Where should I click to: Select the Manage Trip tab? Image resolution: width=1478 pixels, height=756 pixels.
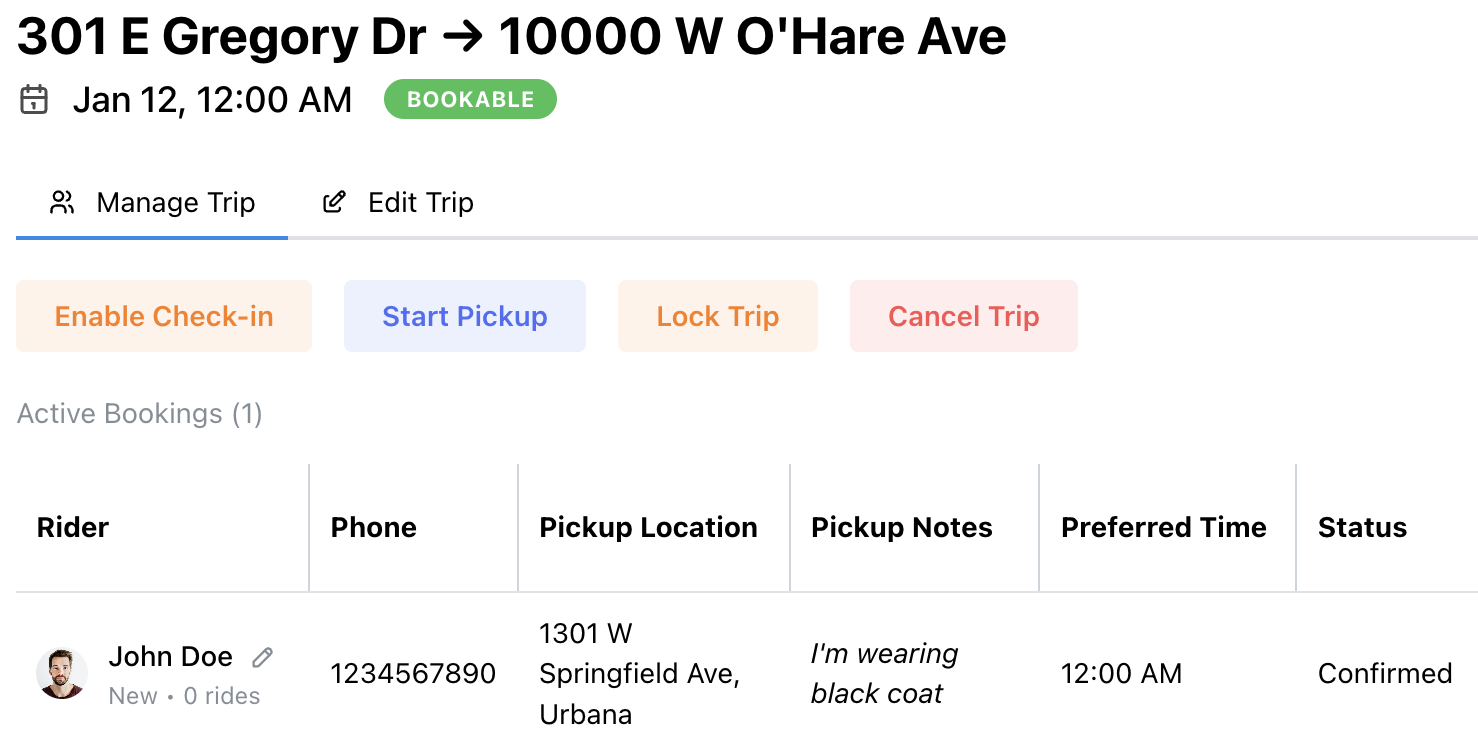175,202
